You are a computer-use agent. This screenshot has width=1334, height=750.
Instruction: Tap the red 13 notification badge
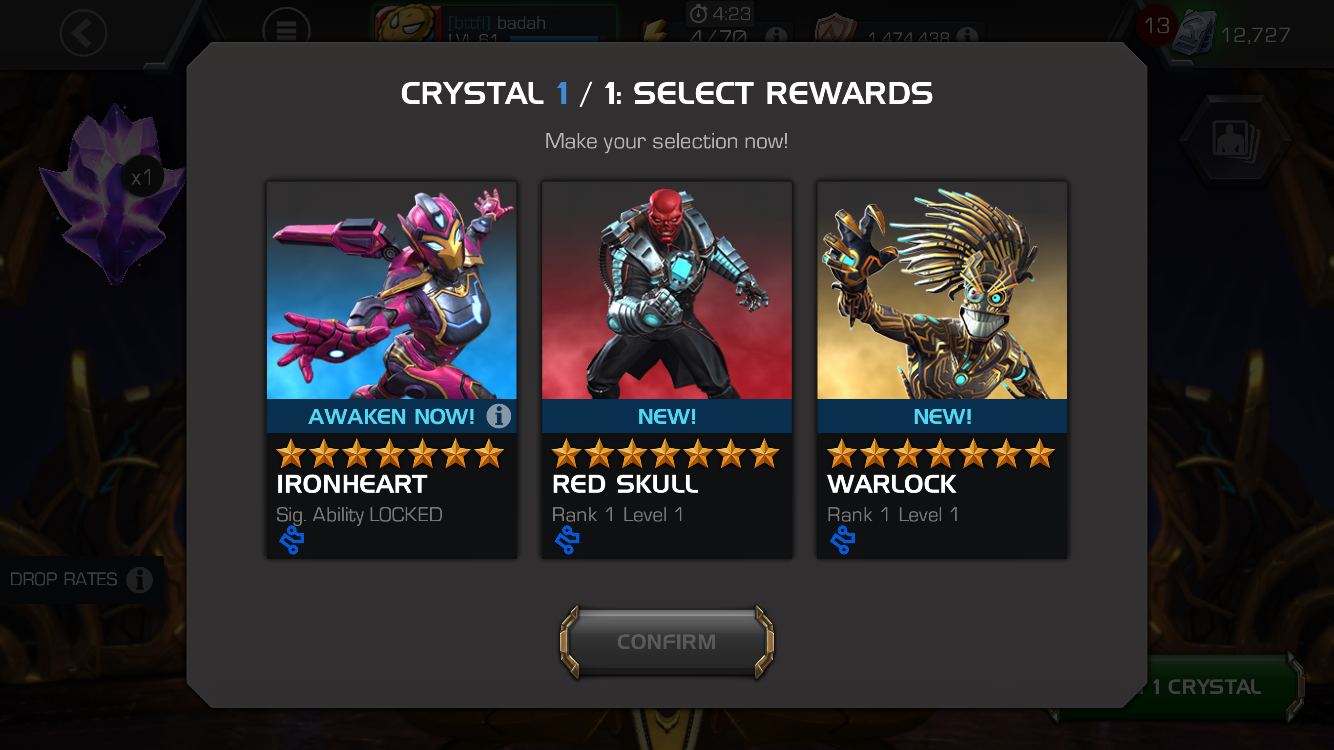click(x=1157, y=26)
